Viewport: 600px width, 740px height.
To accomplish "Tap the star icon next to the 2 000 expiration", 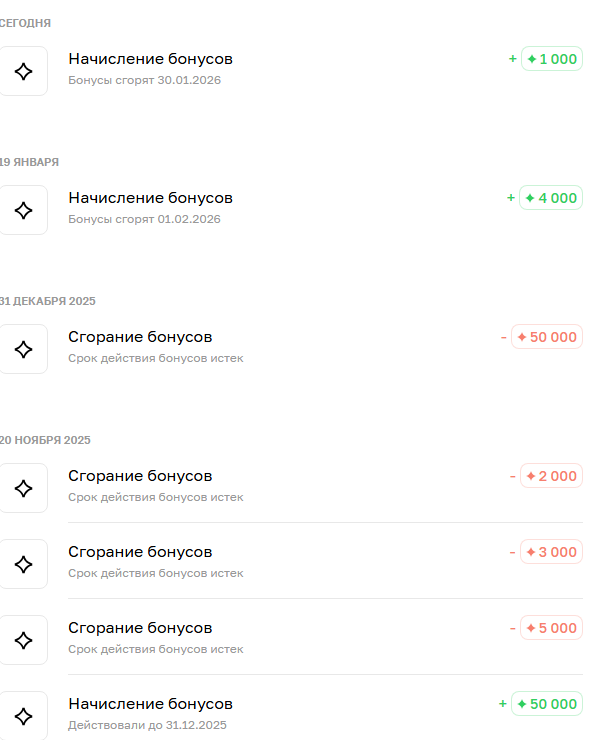I will pos(24,488).
